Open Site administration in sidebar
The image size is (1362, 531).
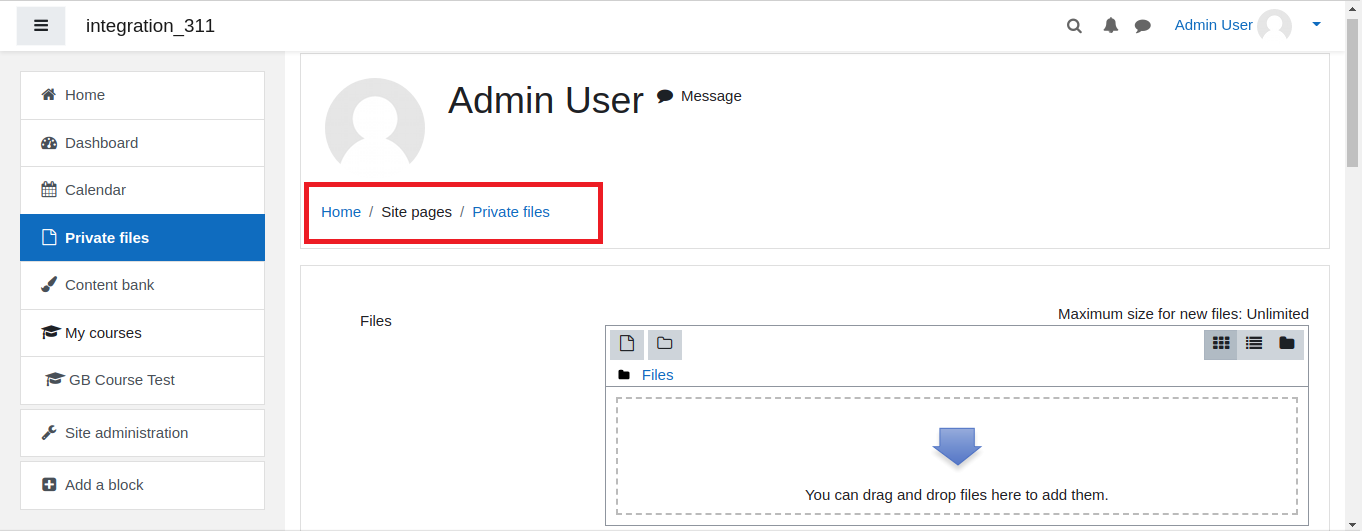tap(142, 433)
